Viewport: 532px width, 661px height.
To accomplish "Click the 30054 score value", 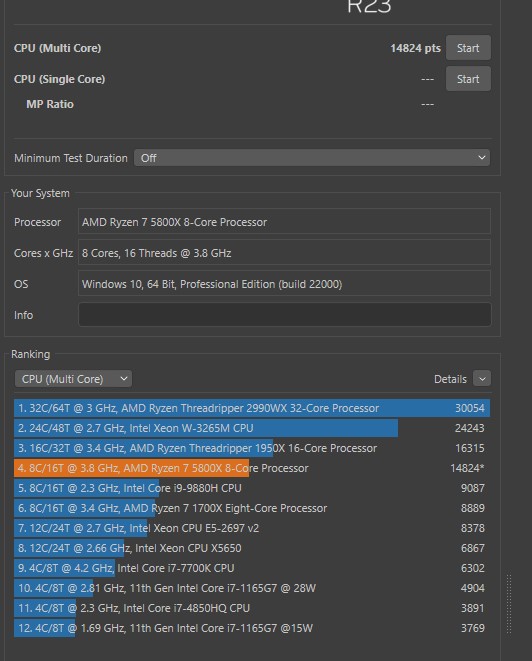I will click(x=470, y=408).
